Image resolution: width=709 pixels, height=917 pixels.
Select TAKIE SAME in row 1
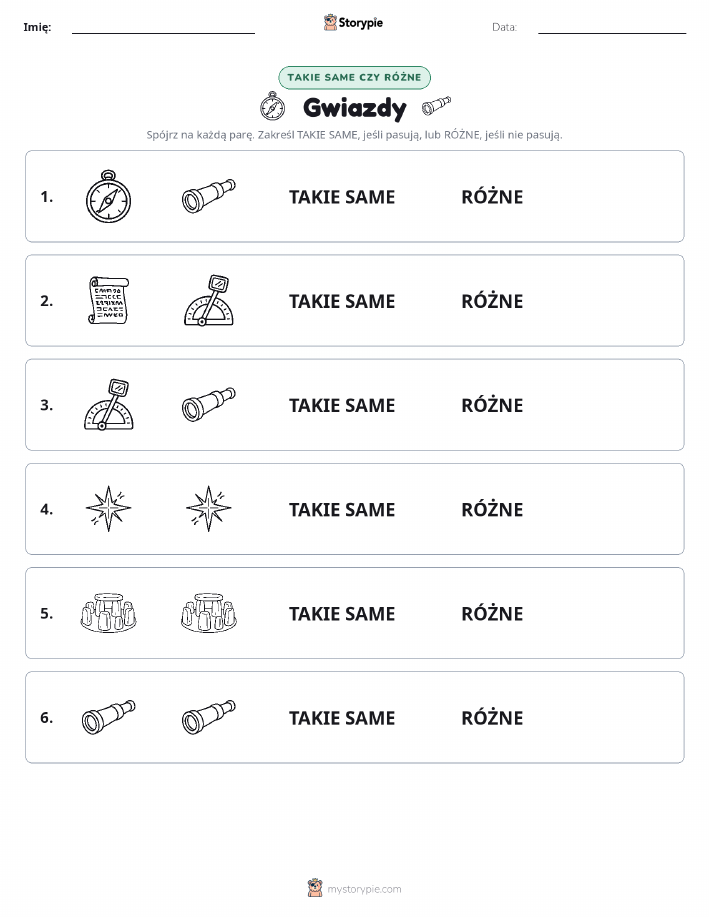[x=342, y=197]
